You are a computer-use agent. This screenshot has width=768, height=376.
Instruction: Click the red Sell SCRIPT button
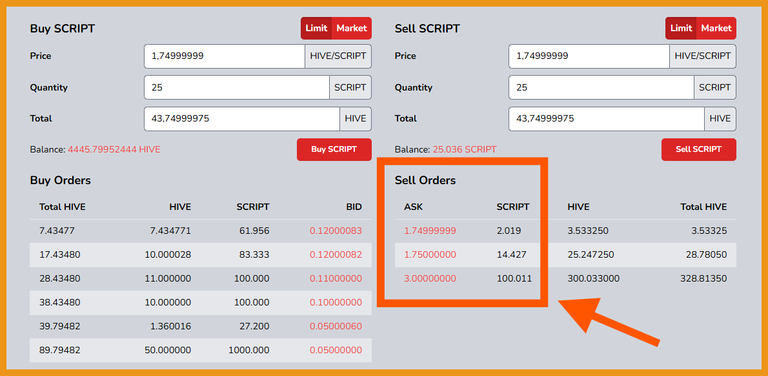(x=698, y=149)
